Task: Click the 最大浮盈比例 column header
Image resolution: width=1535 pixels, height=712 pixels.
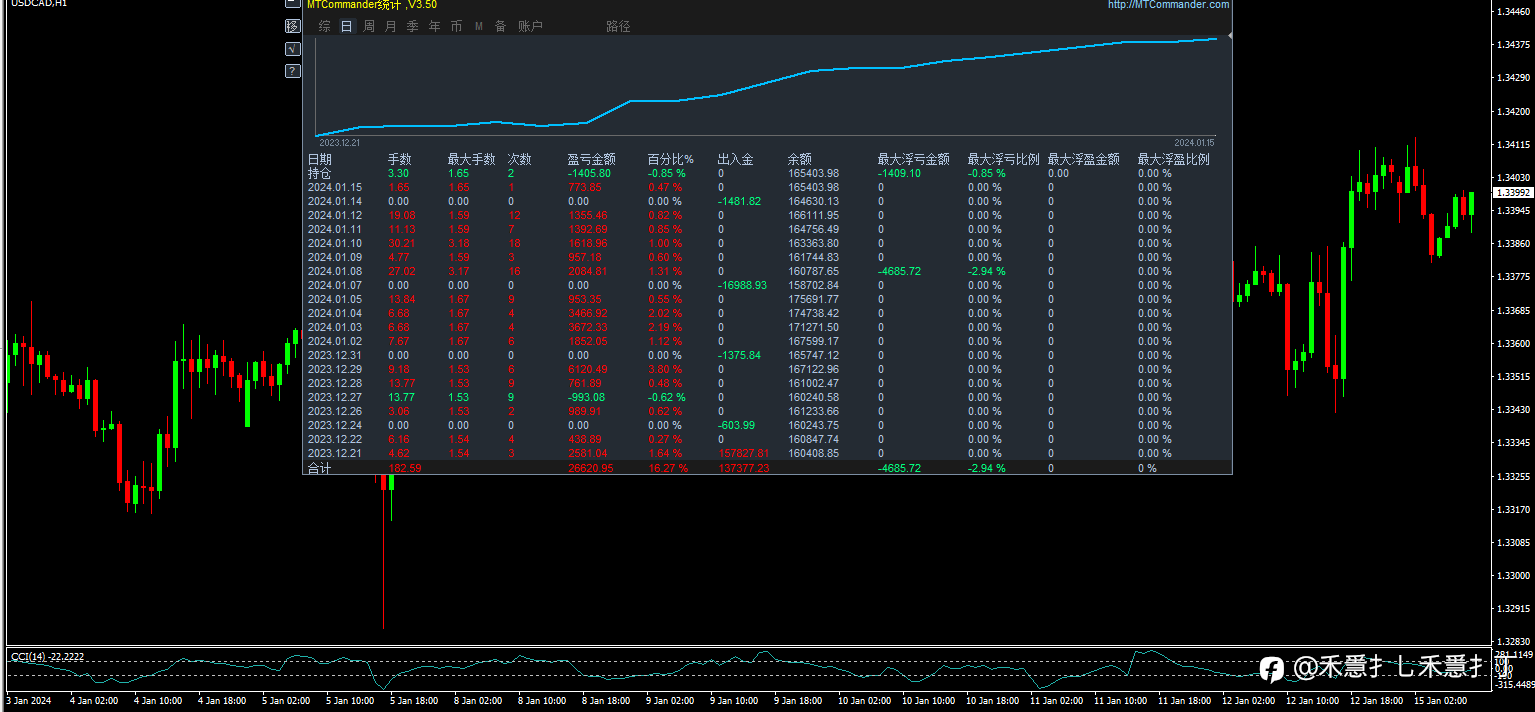Action: 1173,159
